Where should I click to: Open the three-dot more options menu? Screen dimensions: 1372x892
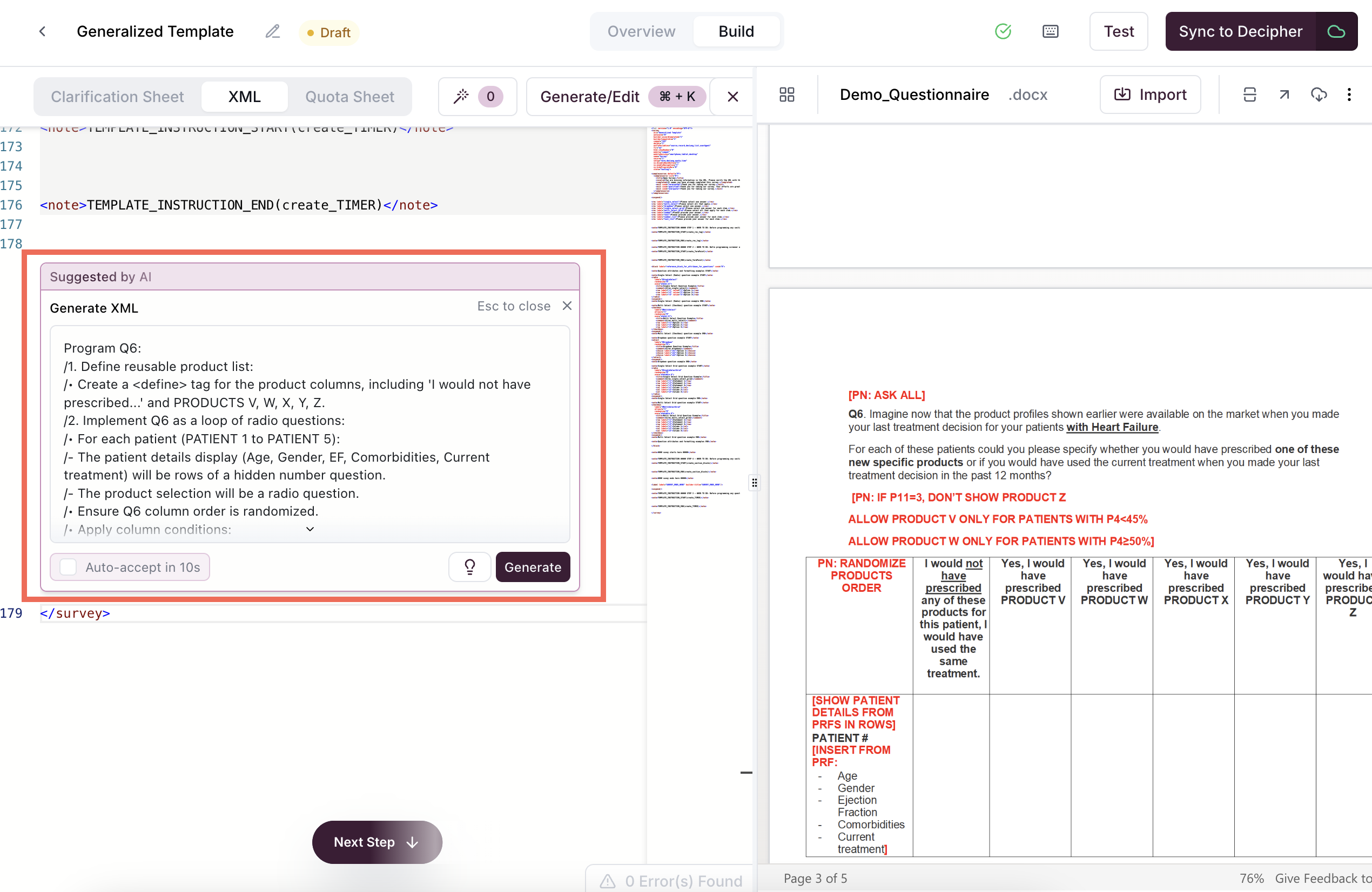1348,94
